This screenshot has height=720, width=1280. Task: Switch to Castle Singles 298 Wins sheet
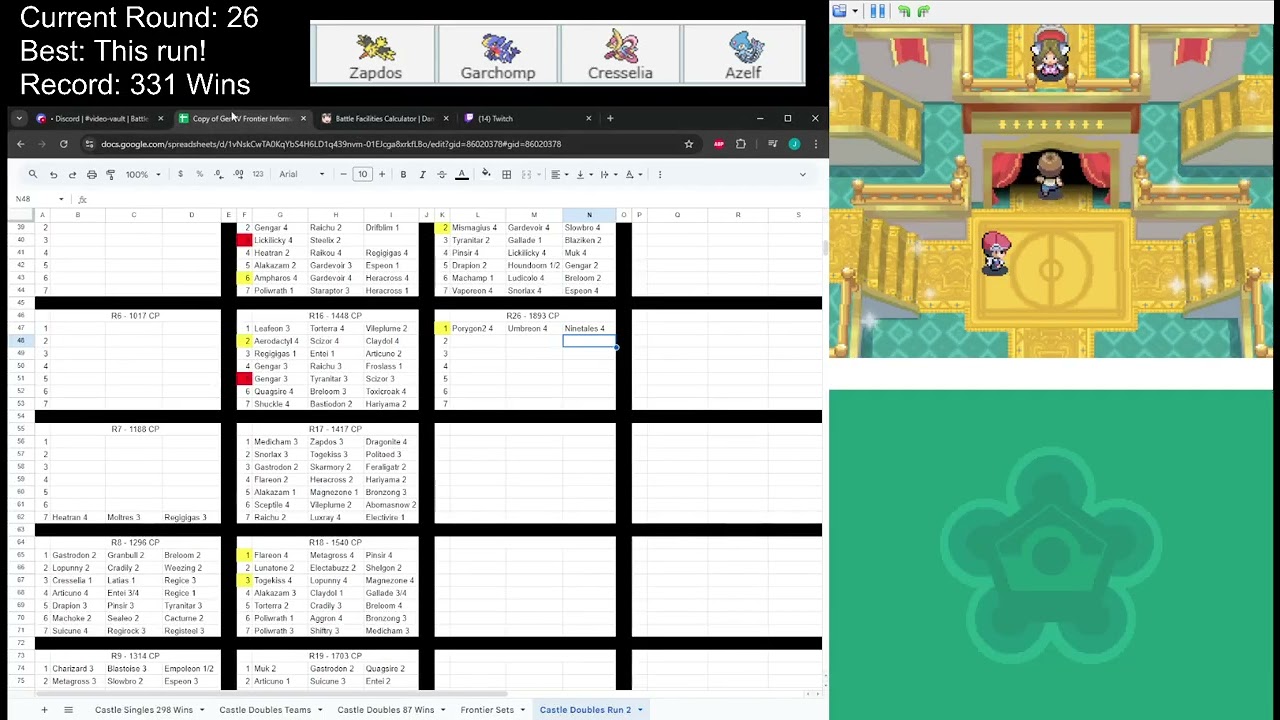(x=145, y=710)
